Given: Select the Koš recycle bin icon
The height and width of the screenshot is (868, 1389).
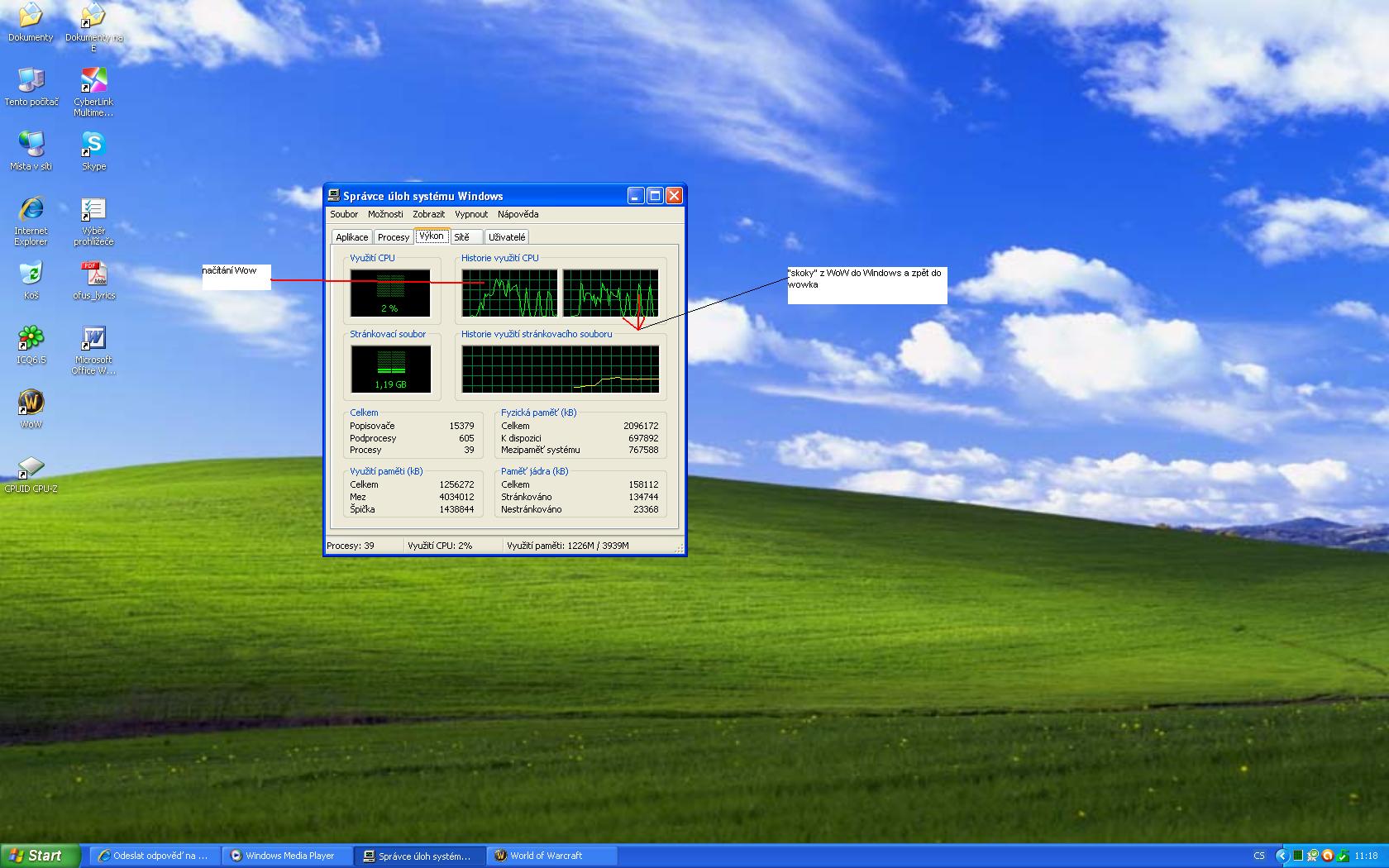Looking at the screenshot, I should 31,274.
